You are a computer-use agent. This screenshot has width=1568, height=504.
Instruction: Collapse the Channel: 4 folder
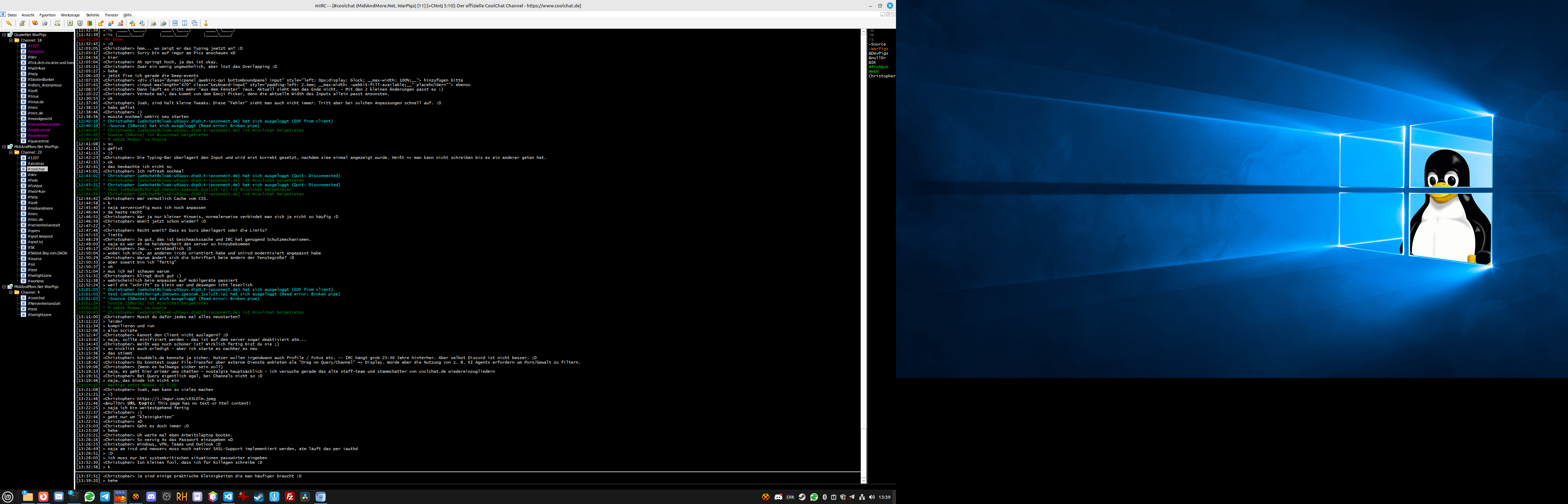[10, 292]
